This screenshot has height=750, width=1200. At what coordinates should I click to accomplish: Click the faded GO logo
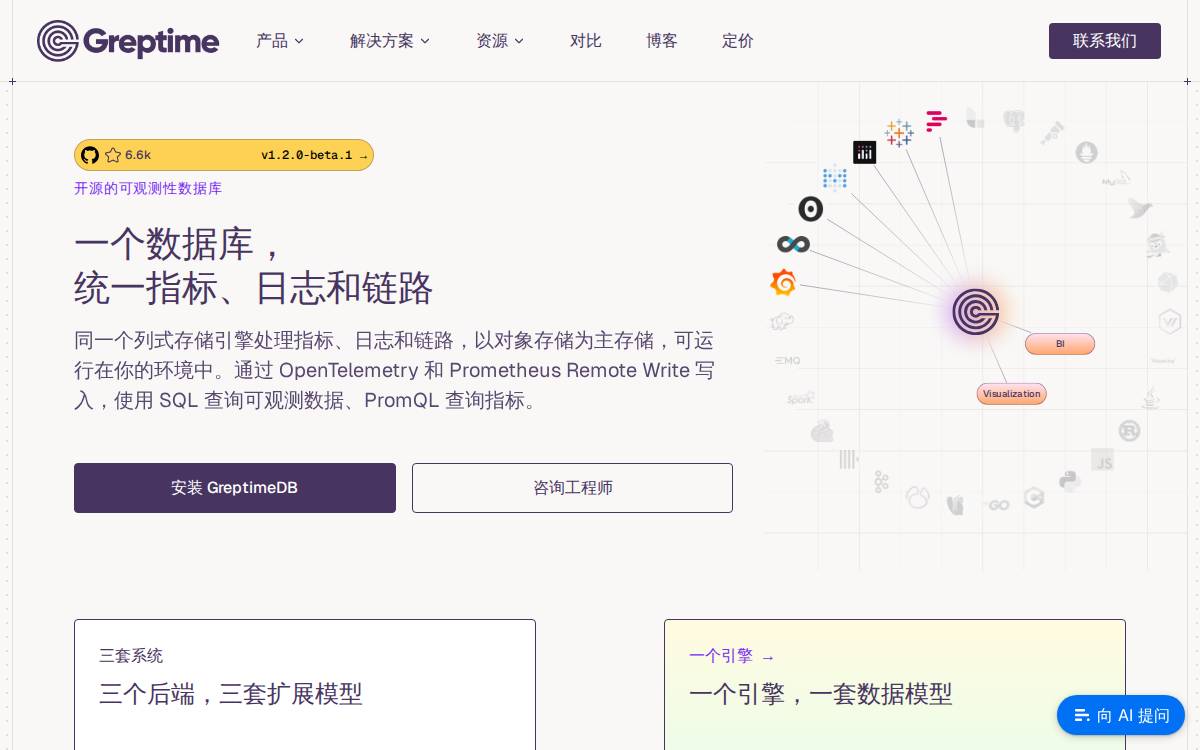click(996, 505)
